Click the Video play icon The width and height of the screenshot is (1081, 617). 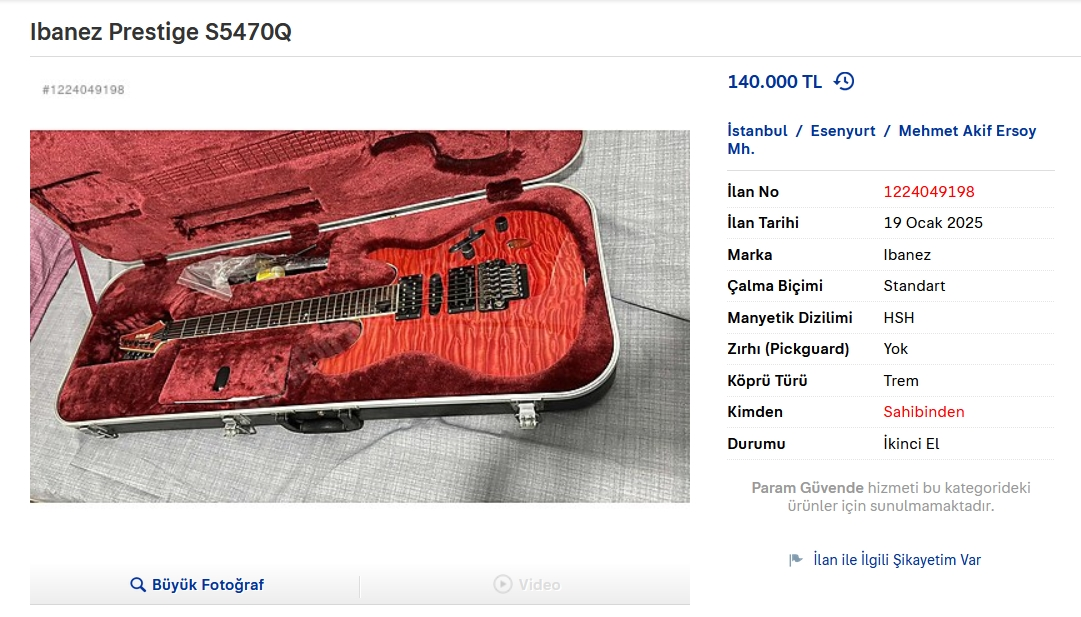click(503, 584)
